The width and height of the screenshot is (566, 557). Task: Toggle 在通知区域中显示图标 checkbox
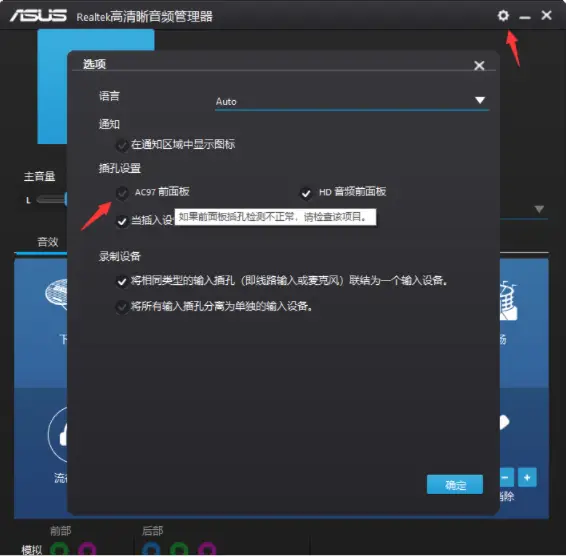(122, 145)
